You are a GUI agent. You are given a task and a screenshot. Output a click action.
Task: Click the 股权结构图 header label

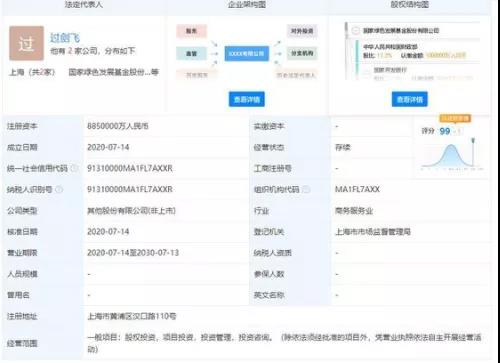(410, 4)
